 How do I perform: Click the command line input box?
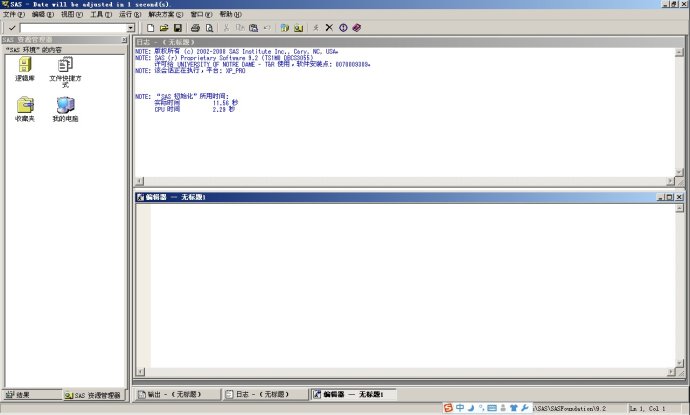click(x=73, y=28)
